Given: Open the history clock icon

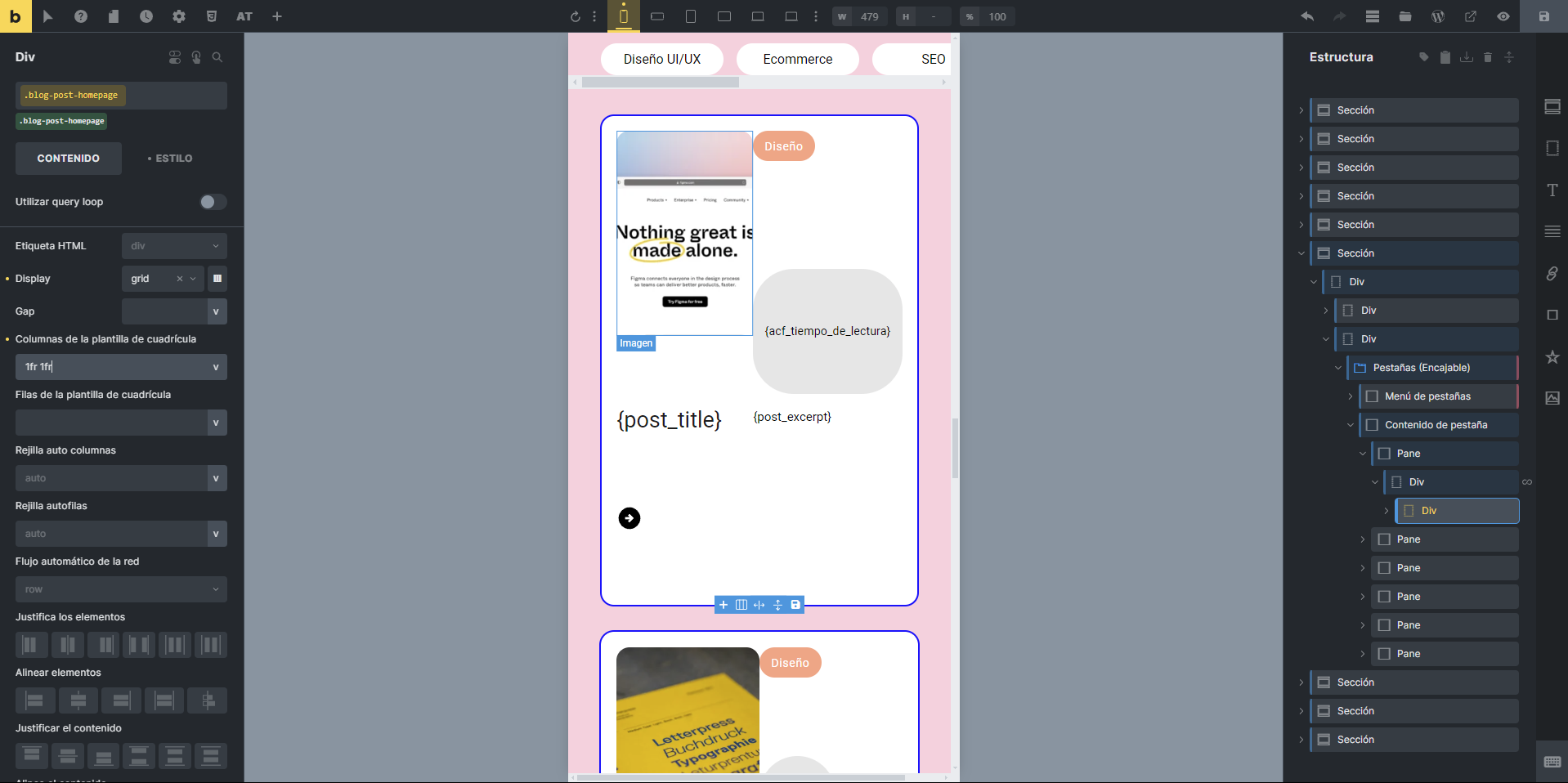Looking at the screenshot, I should pos(146,16).
